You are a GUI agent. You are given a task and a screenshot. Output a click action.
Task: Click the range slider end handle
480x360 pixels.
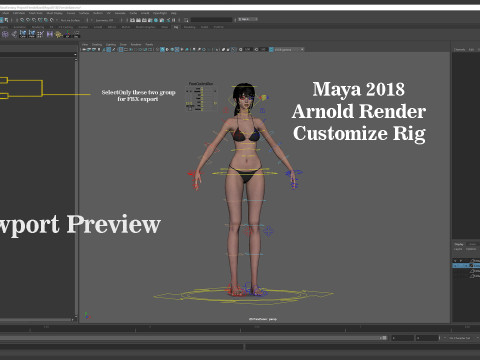point(384,338)
